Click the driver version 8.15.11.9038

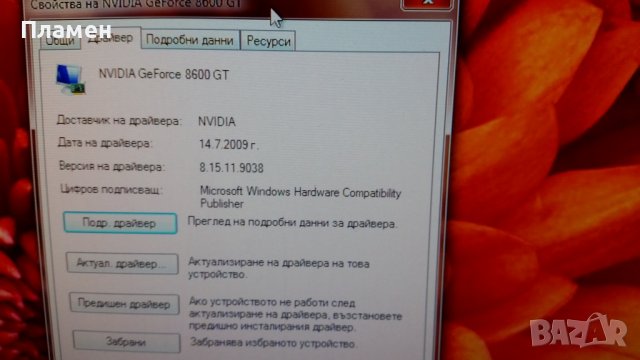pos(231,168)
